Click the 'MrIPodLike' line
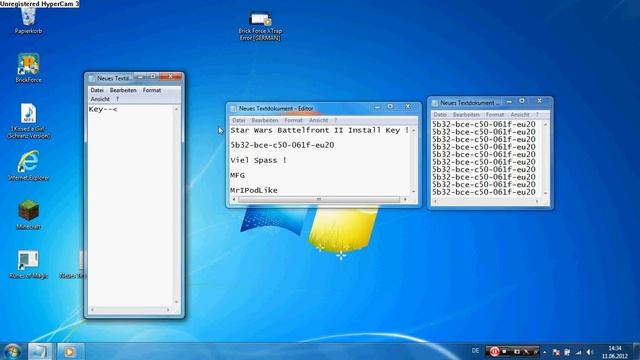The height and width of the screenshot is (360, 640). pos(254,190)
